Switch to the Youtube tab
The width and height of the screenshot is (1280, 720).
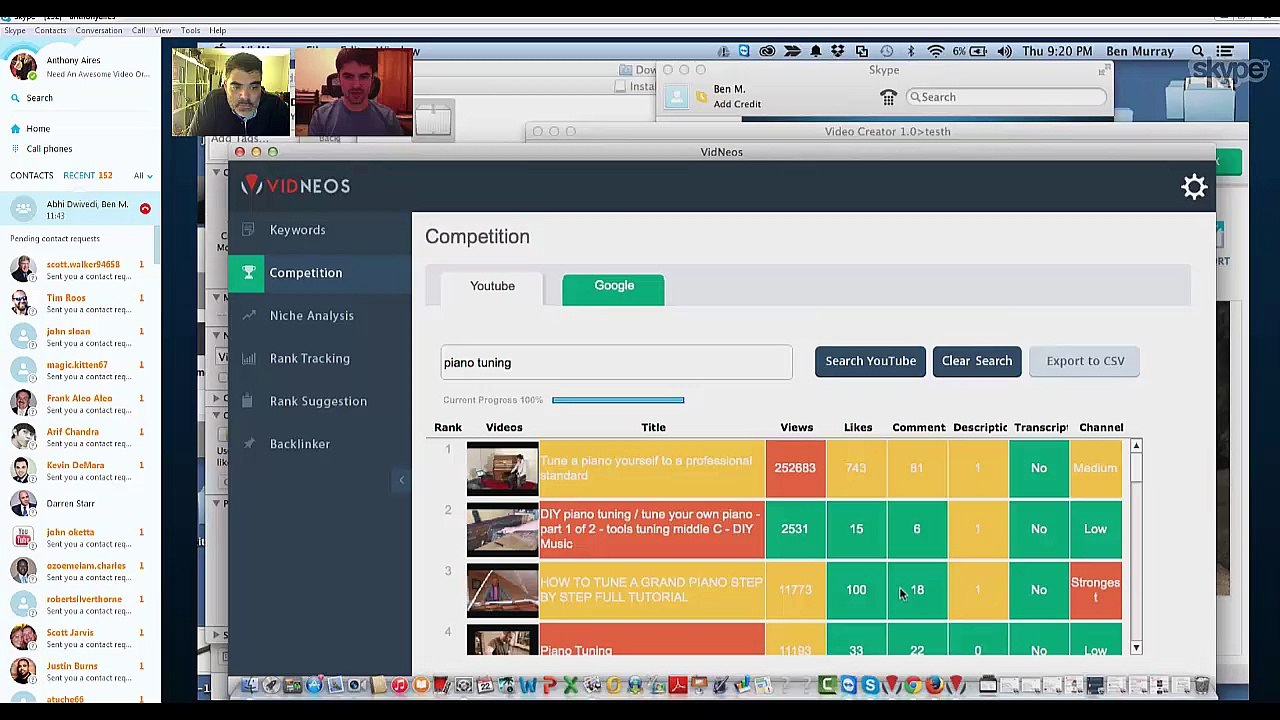tap(492, 286)
